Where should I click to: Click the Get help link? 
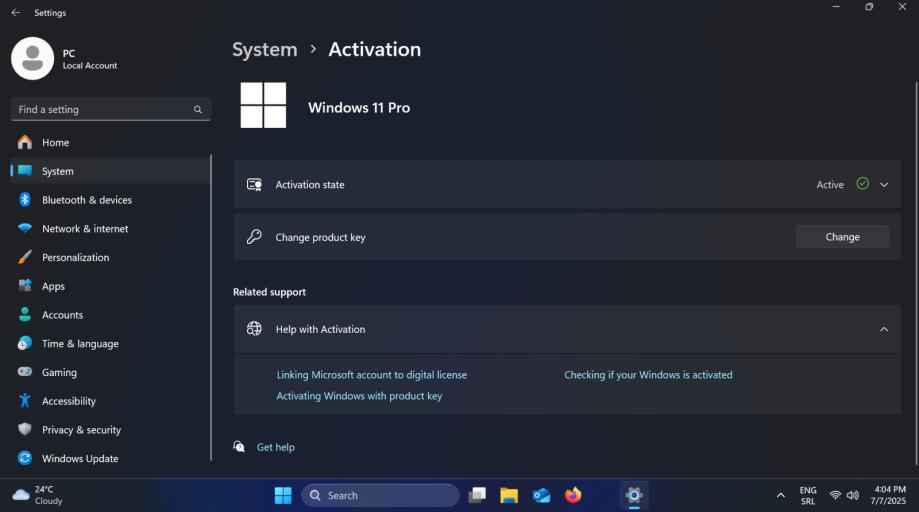click(x=275, y=447)
